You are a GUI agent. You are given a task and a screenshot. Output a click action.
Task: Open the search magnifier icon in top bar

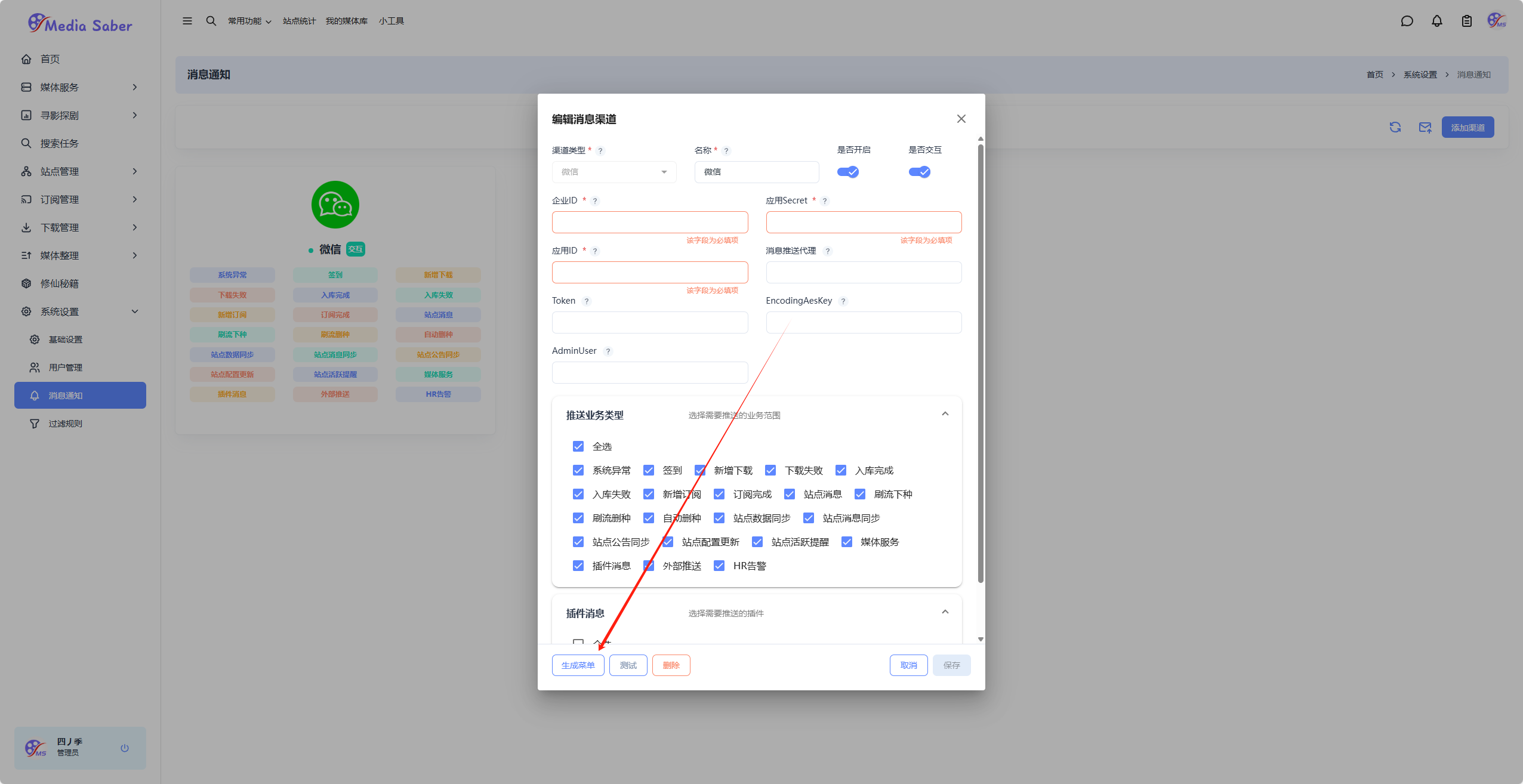pyautogui.click(x=211, y=21)
